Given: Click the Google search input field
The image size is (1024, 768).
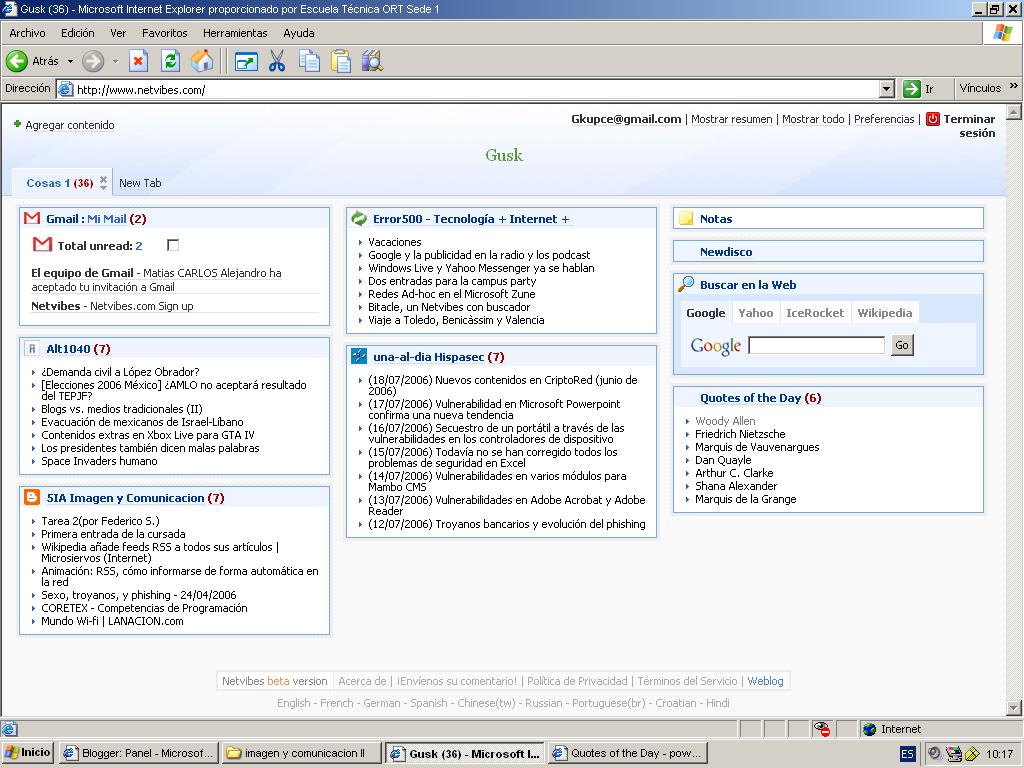Looking at the screenshot, I should click(816, 345).
